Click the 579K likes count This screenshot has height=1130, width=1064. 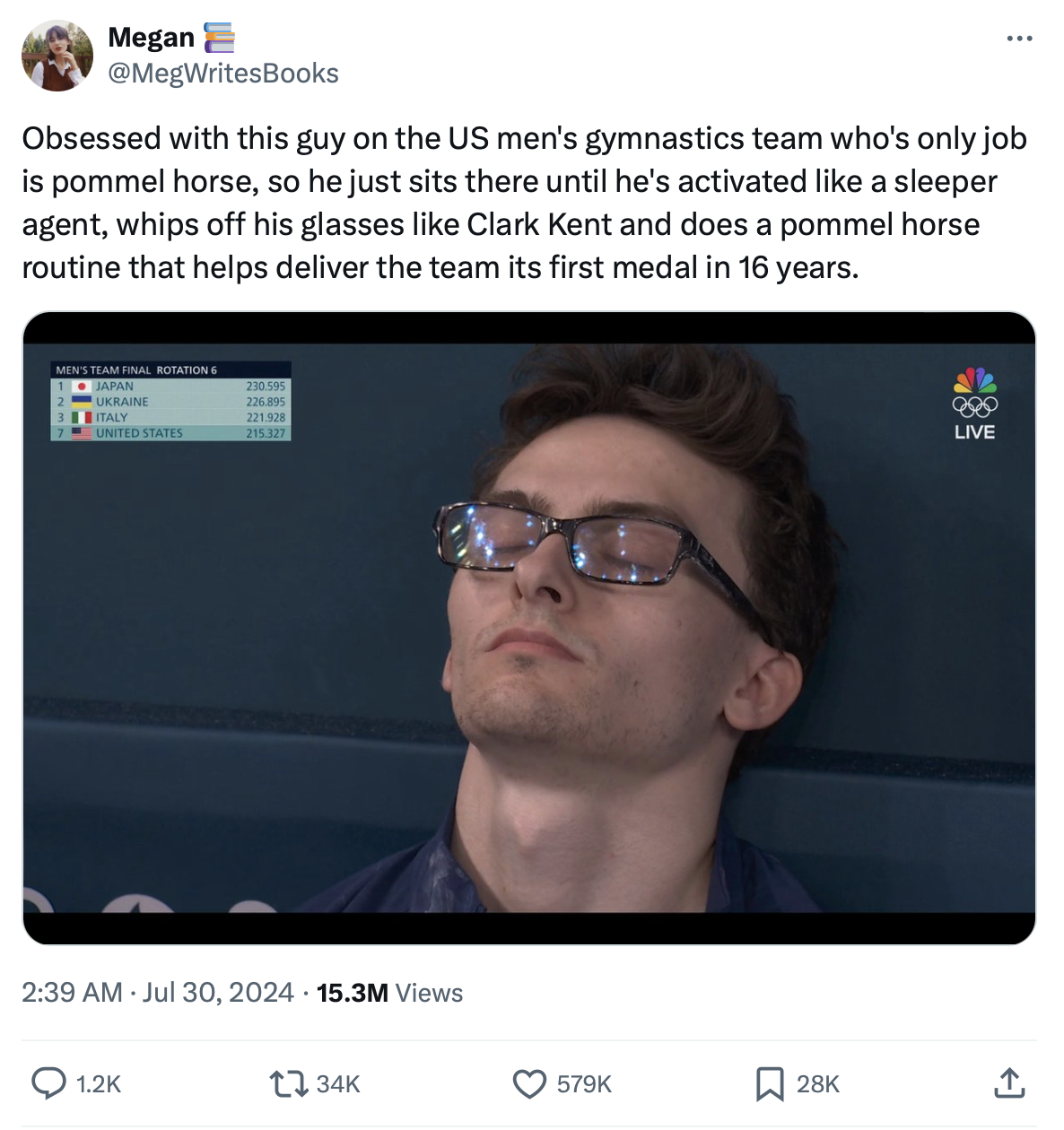[x=584, y=1084]
